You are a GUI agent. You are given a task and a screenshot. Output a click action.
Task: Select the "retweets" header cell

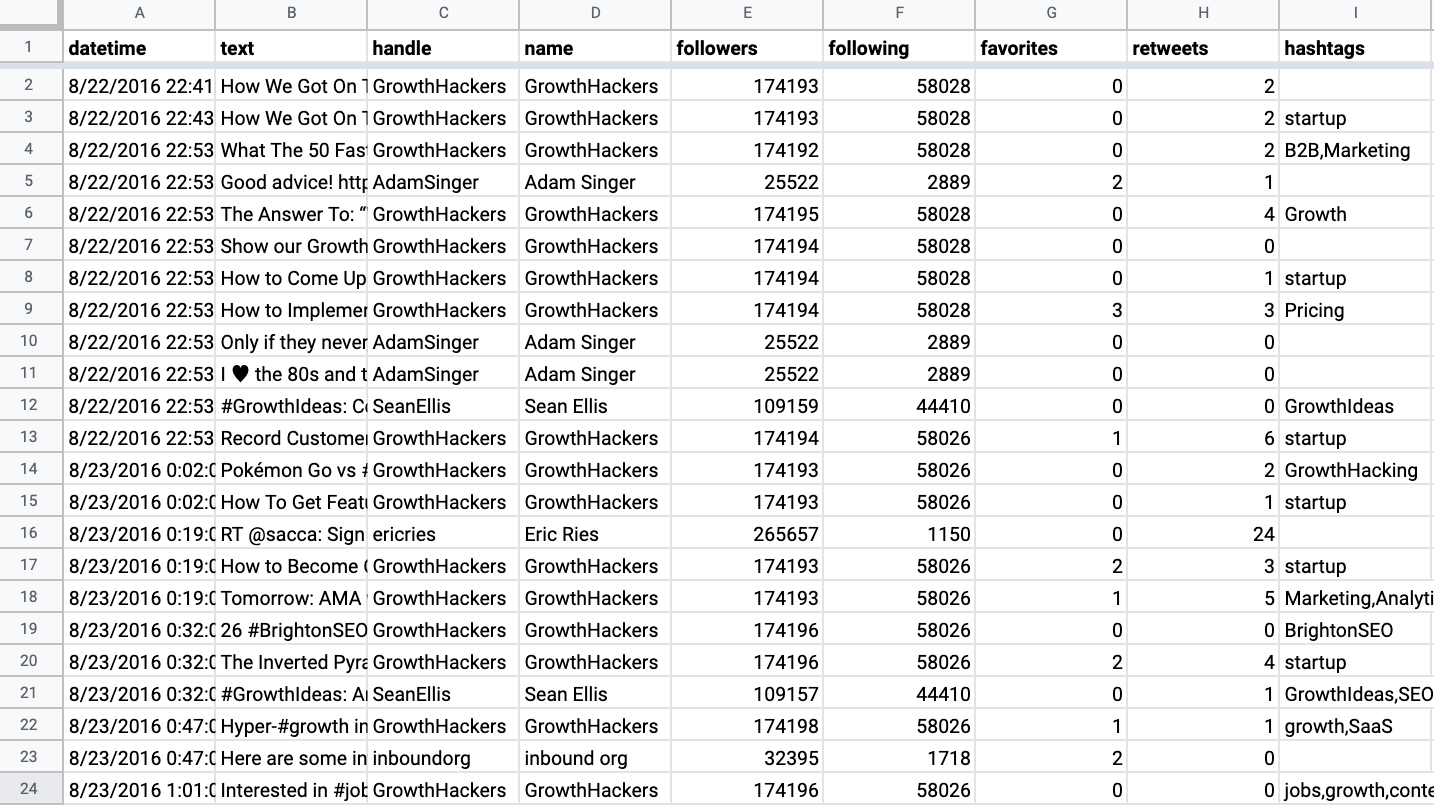tap(1203, 48)
